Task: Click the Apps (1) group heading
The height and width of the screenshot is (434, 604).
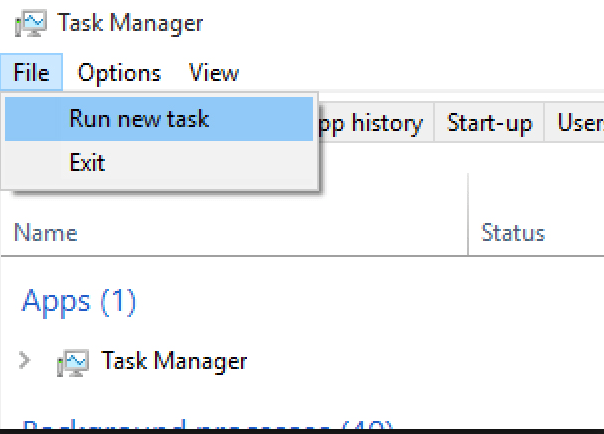Action: click(x=79, y=301)
